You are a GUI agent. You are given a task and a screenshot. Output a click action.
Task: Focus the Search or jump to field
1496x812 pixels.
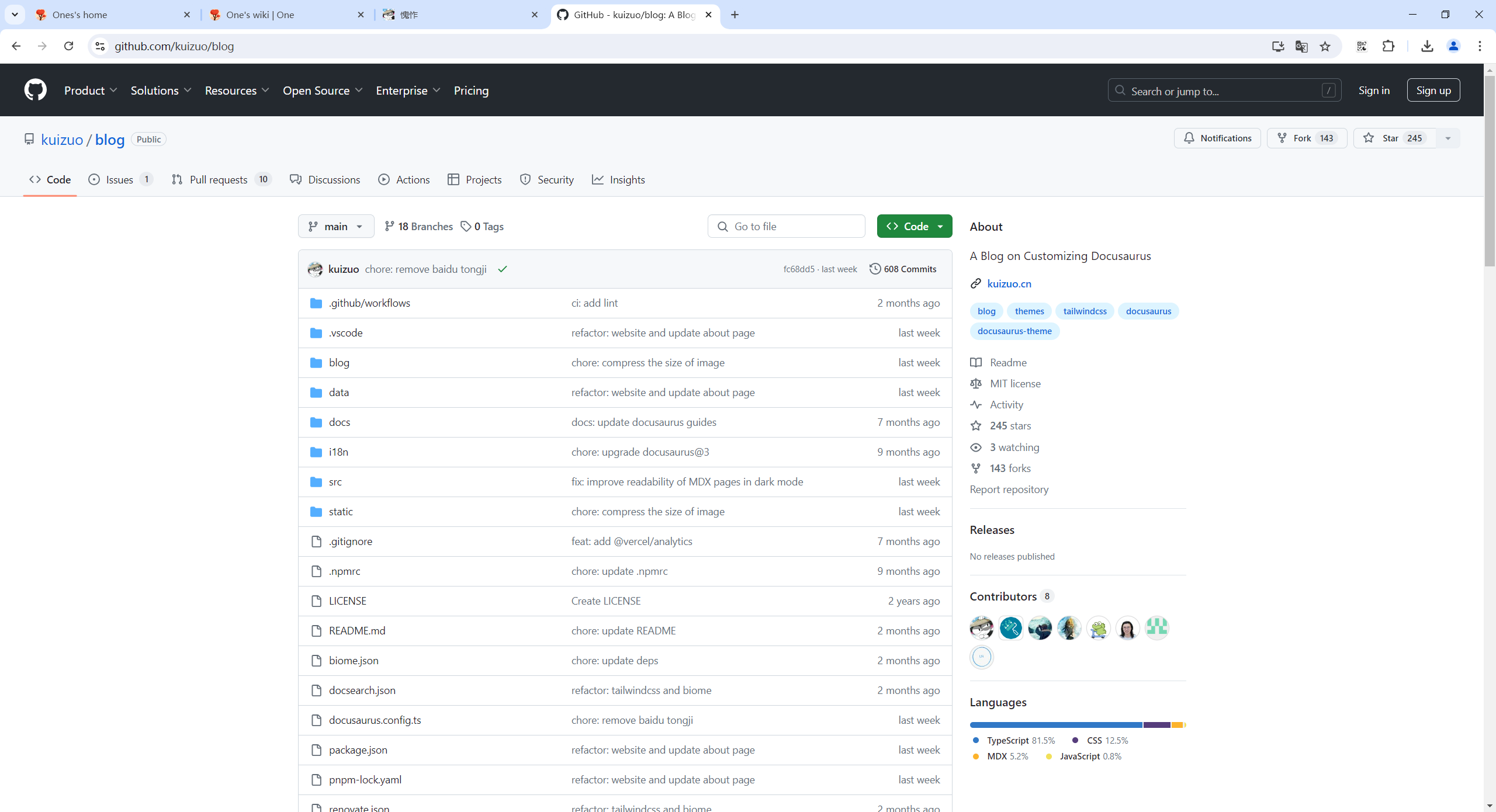[1224, 91]
